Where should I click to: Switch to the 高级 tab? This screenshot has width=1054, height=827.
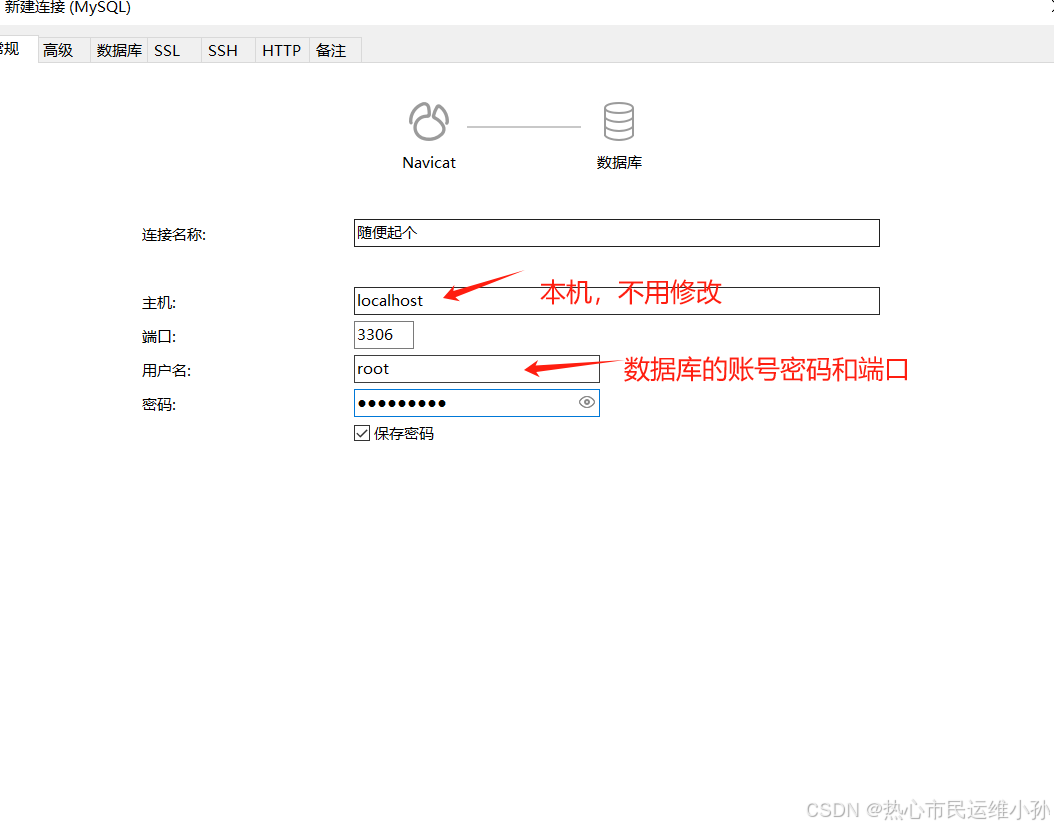point(58,50)
